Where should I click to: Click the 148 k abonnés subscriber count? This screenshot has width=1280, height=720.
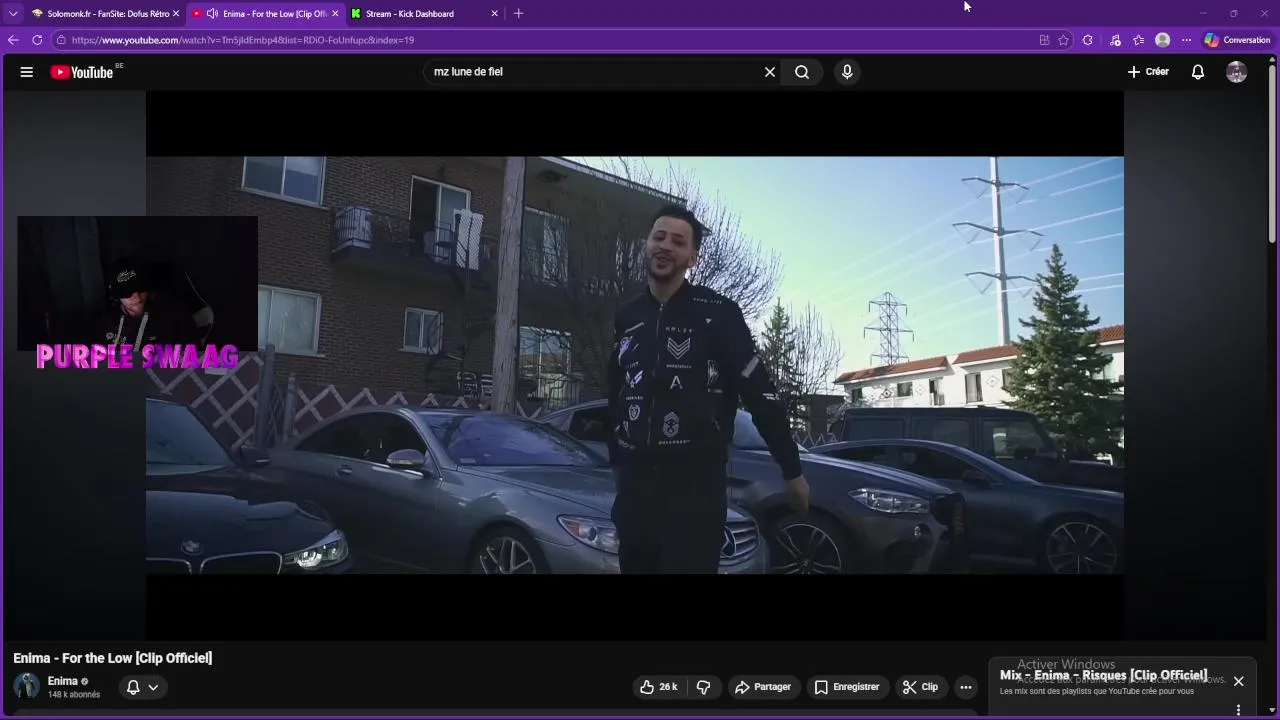(74, 695)
